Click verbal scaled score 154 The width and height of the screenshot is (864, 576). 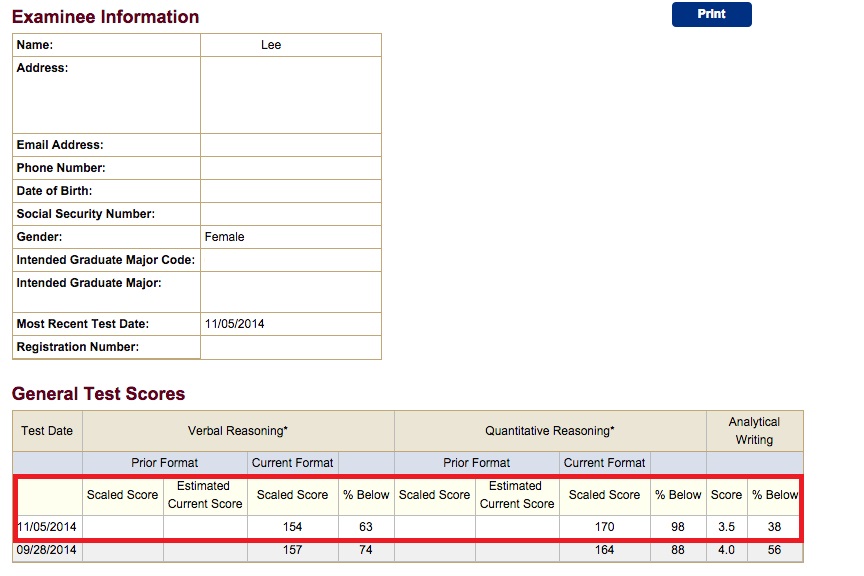(293, 526)
